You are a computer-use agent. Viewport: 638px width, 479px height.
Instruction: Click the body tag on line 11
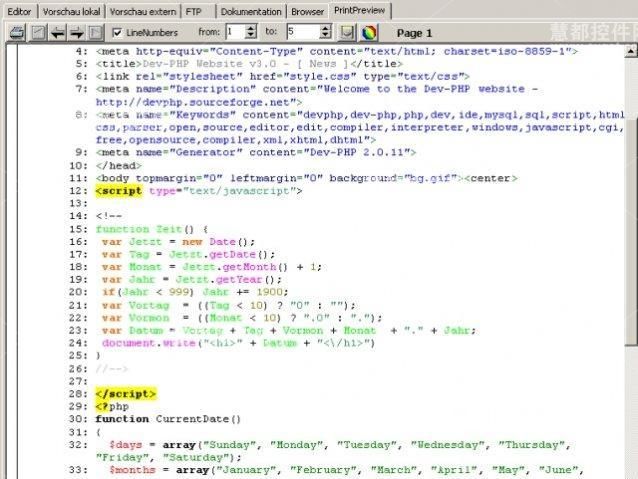280,178
